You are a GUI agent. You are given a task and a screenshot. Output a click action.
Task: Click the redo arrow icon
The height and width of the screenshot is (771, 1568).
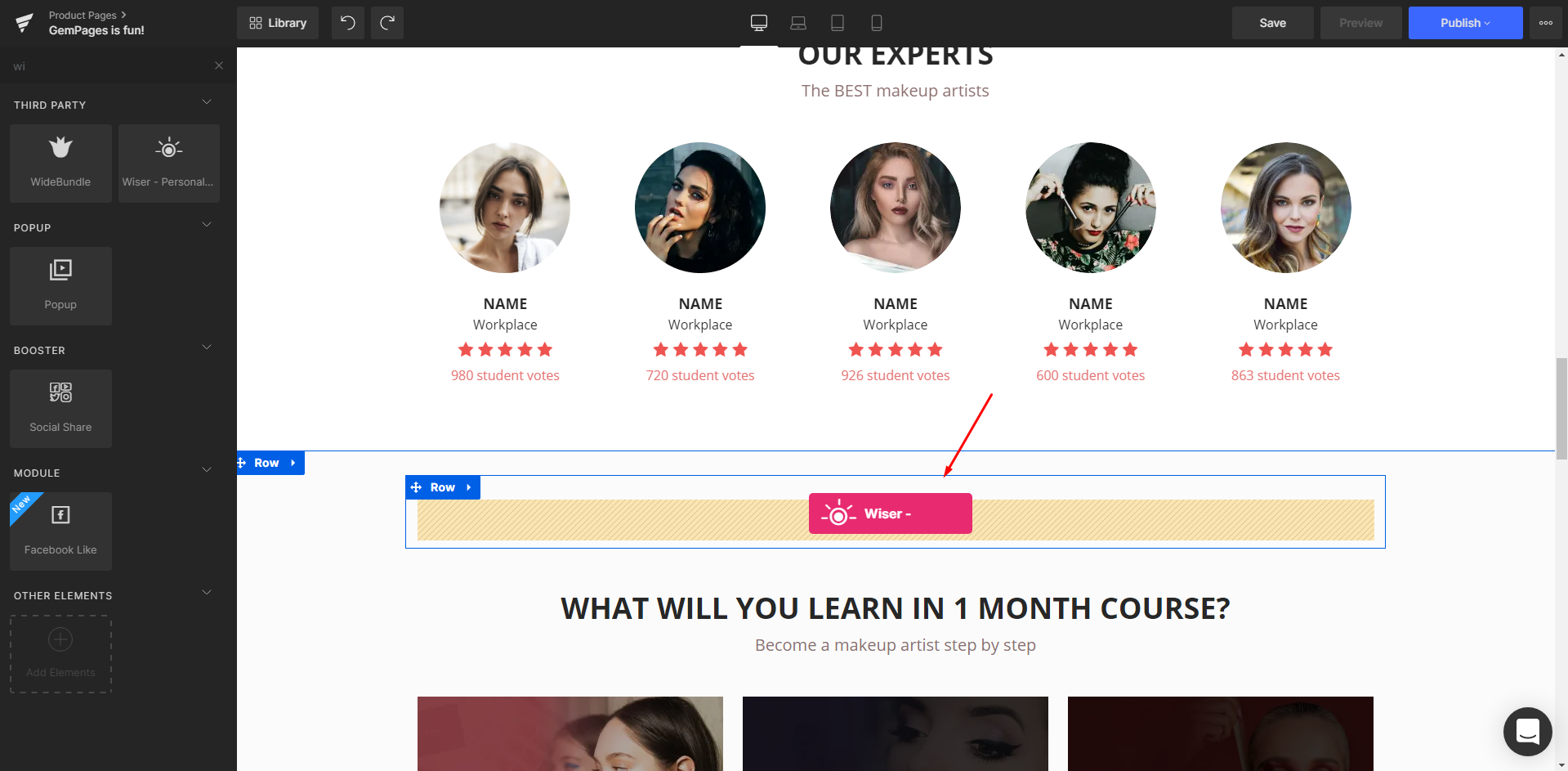[x=387, y=23]
